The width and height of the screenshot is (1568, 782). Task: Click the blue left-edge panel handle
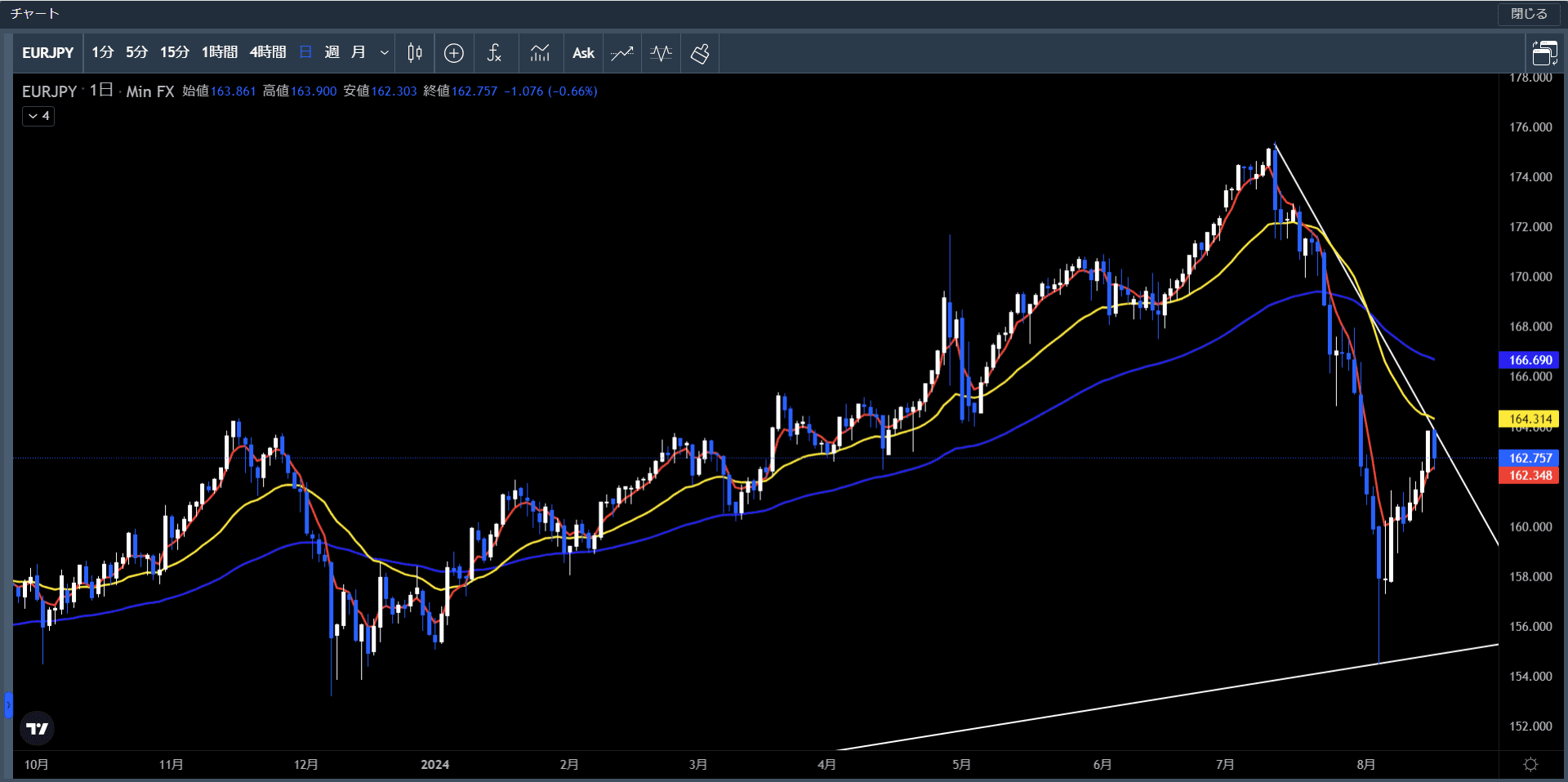tap(8, 704)
